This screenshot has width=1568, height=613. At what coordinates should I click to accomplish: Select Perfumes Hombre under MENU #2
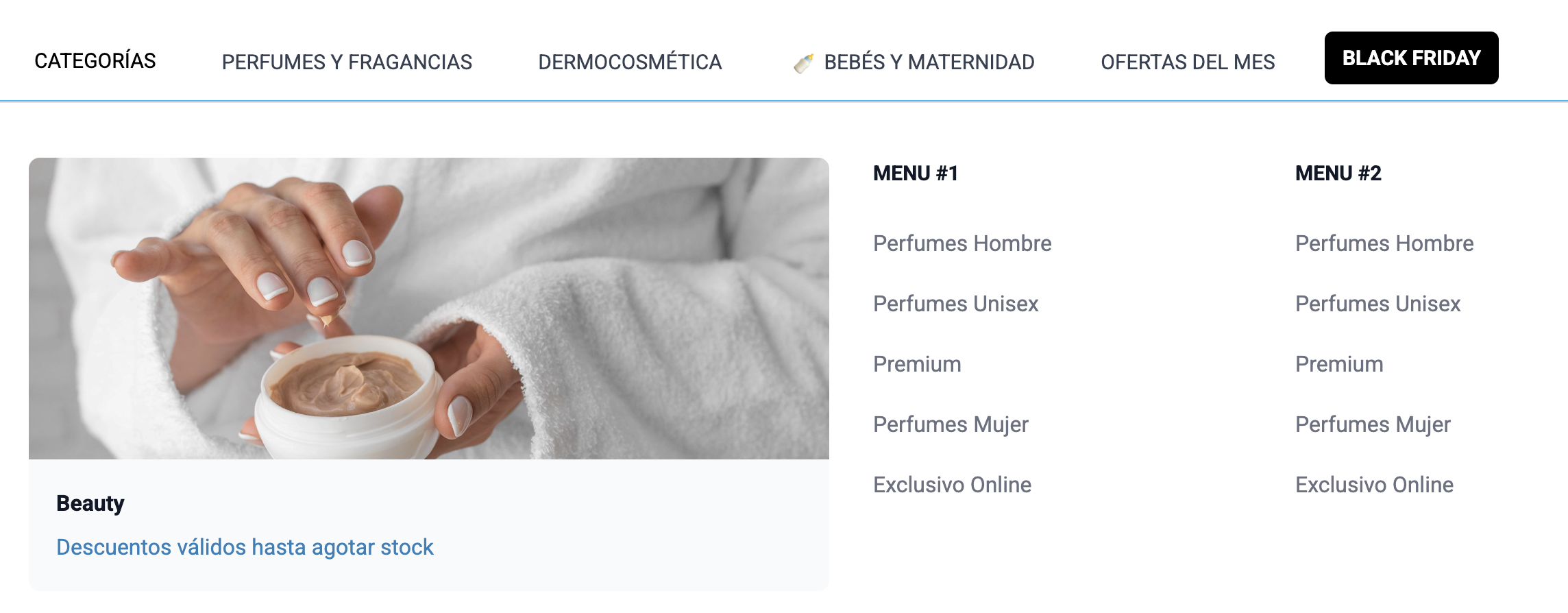tap(1384, 243)
